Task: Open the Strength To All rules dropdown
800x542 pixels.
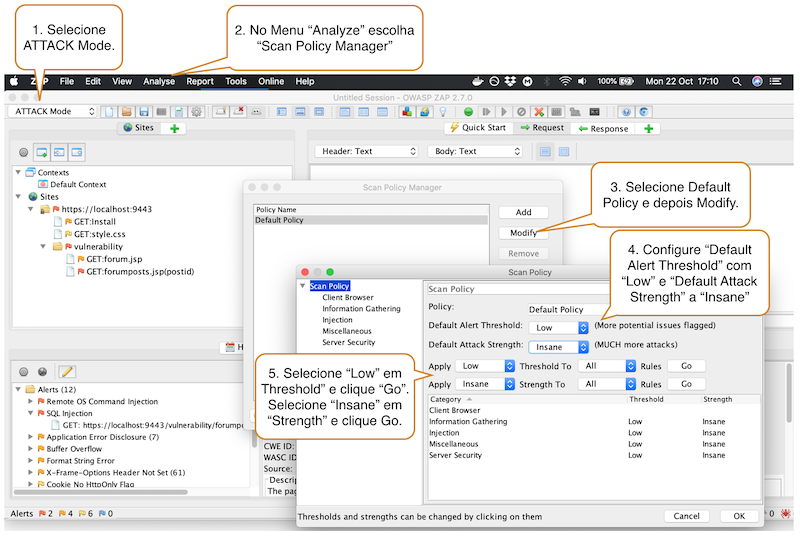Action: point(607,384)
